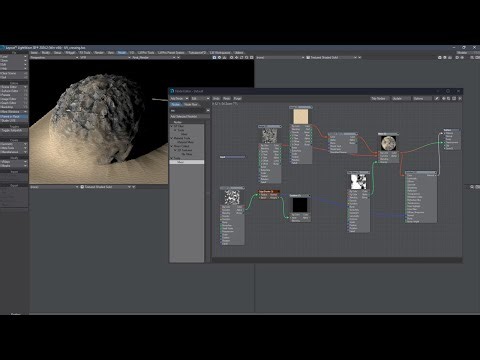This screenshot has height=360, width=480.
Task: Open Options in the Node Editor
Action: 422,99
